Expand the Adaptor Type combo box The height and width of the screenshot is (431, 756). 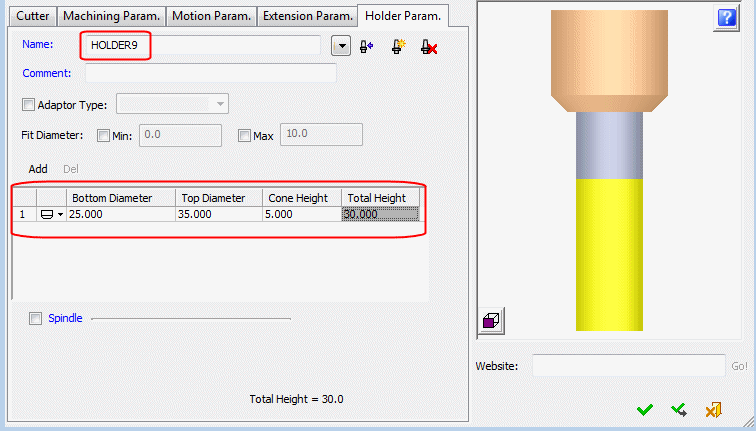(220, 104)
